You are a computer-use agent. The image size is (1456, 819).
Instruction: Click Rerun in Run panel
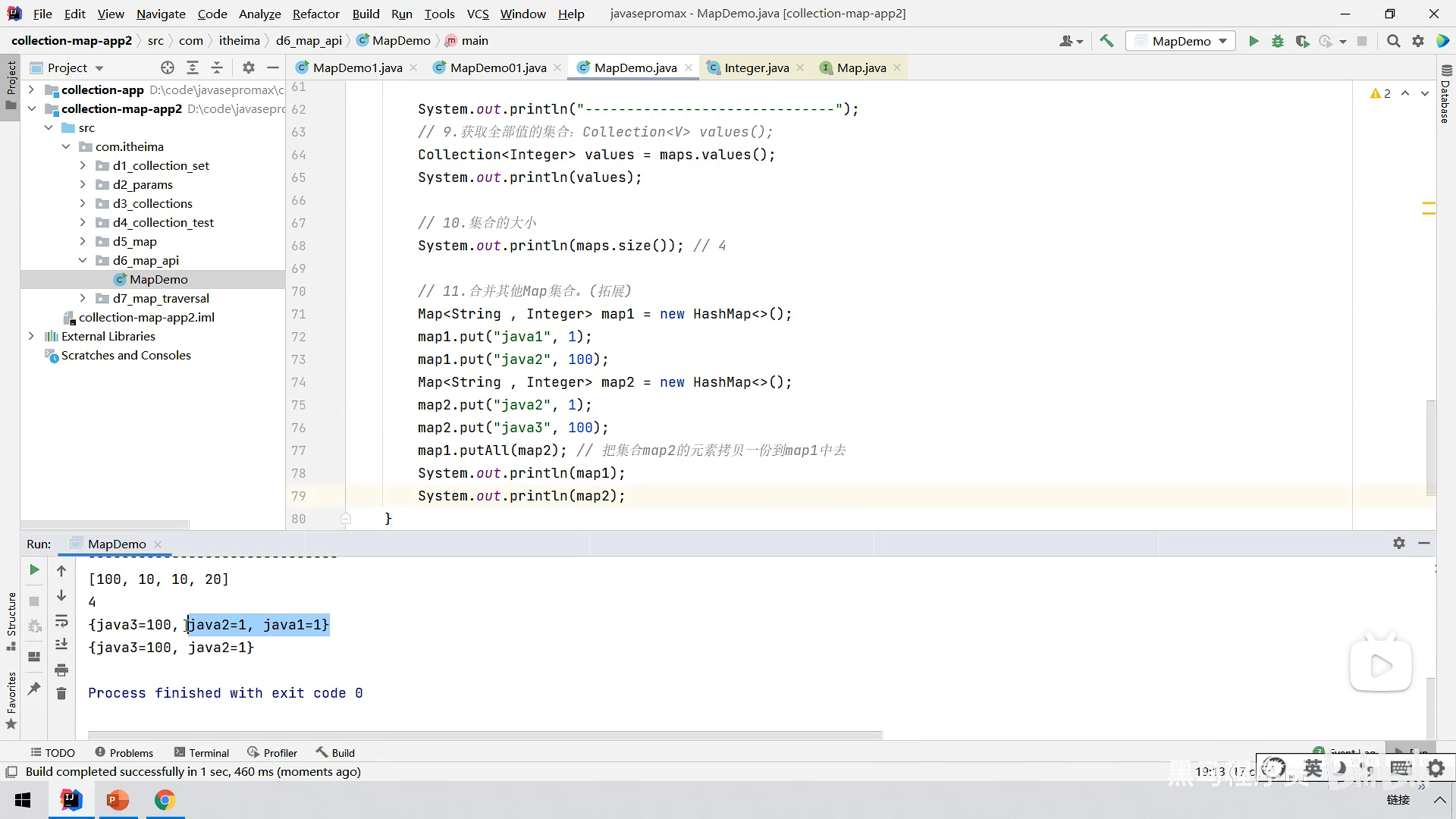click(x=34, y=570)
